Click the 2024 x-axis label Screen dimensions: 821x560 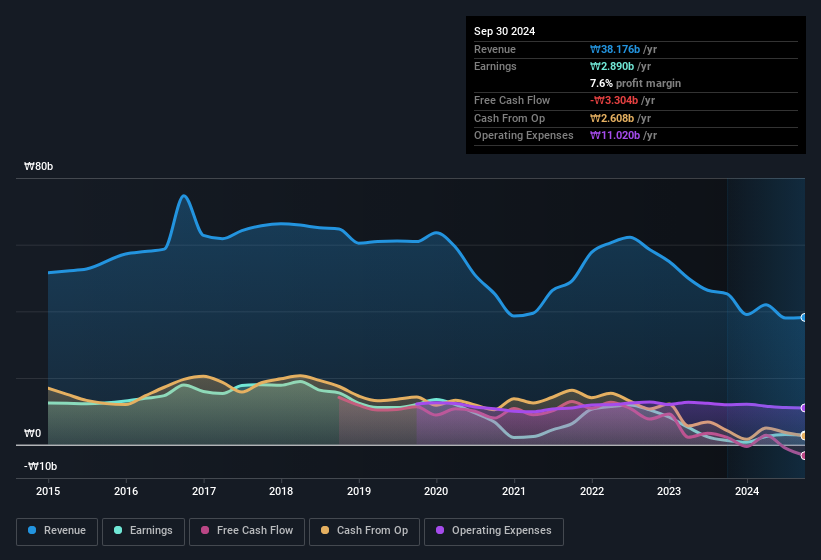coord(747,491)
